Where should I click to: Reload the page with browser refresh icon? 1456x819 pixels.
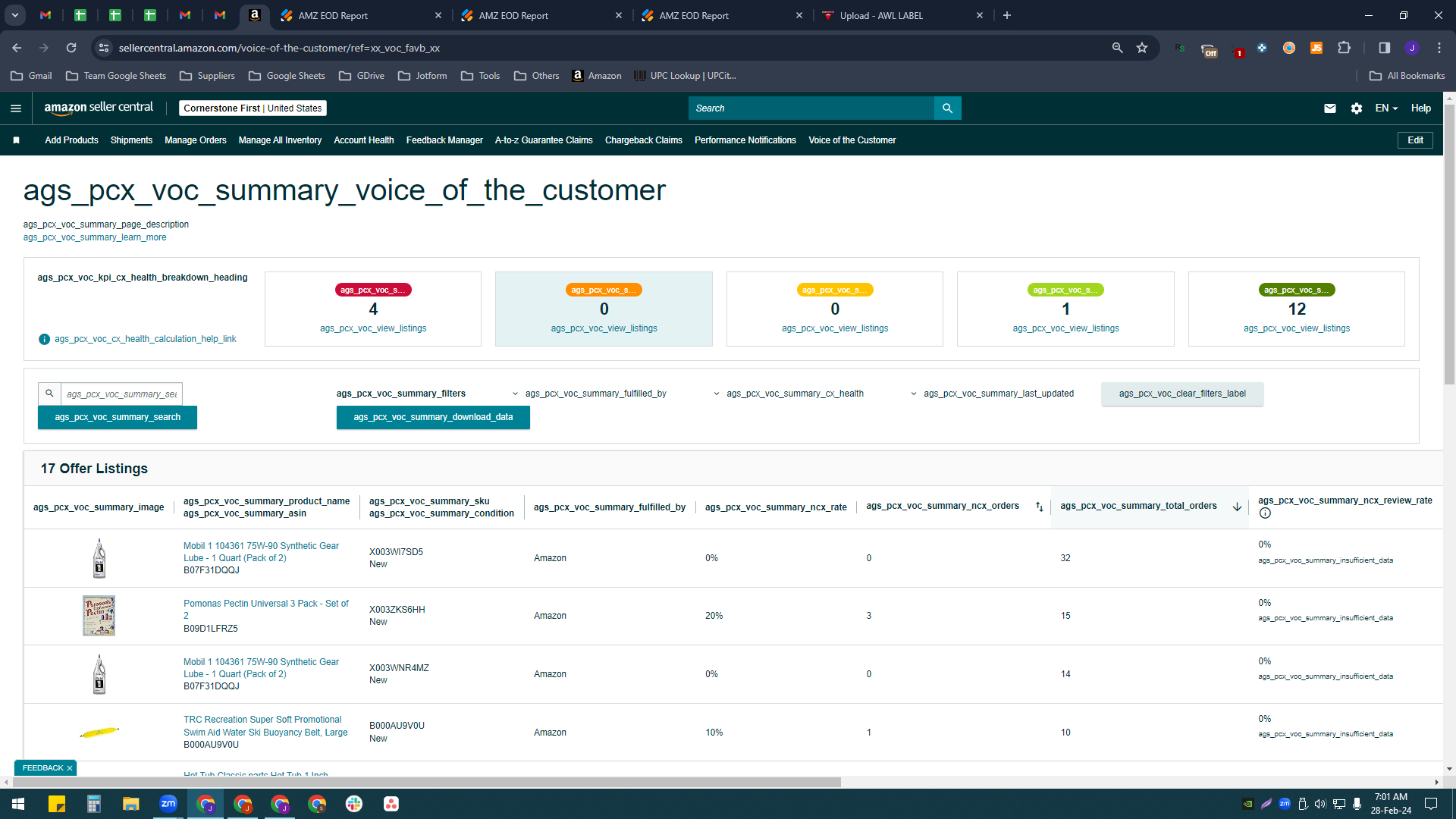71,48
